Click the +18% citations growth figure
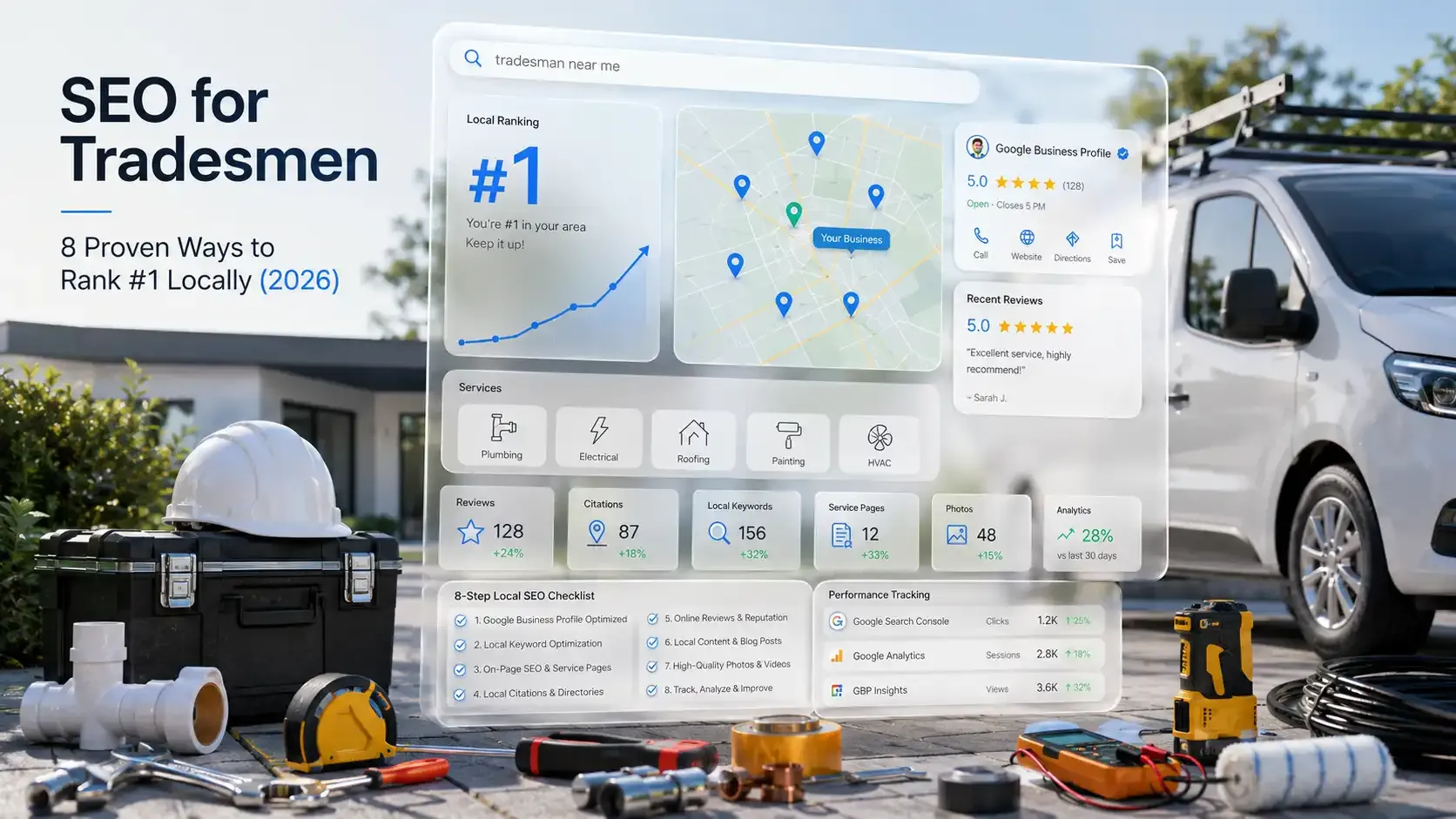The image size is (1456, 819). (x=632, y=554)
